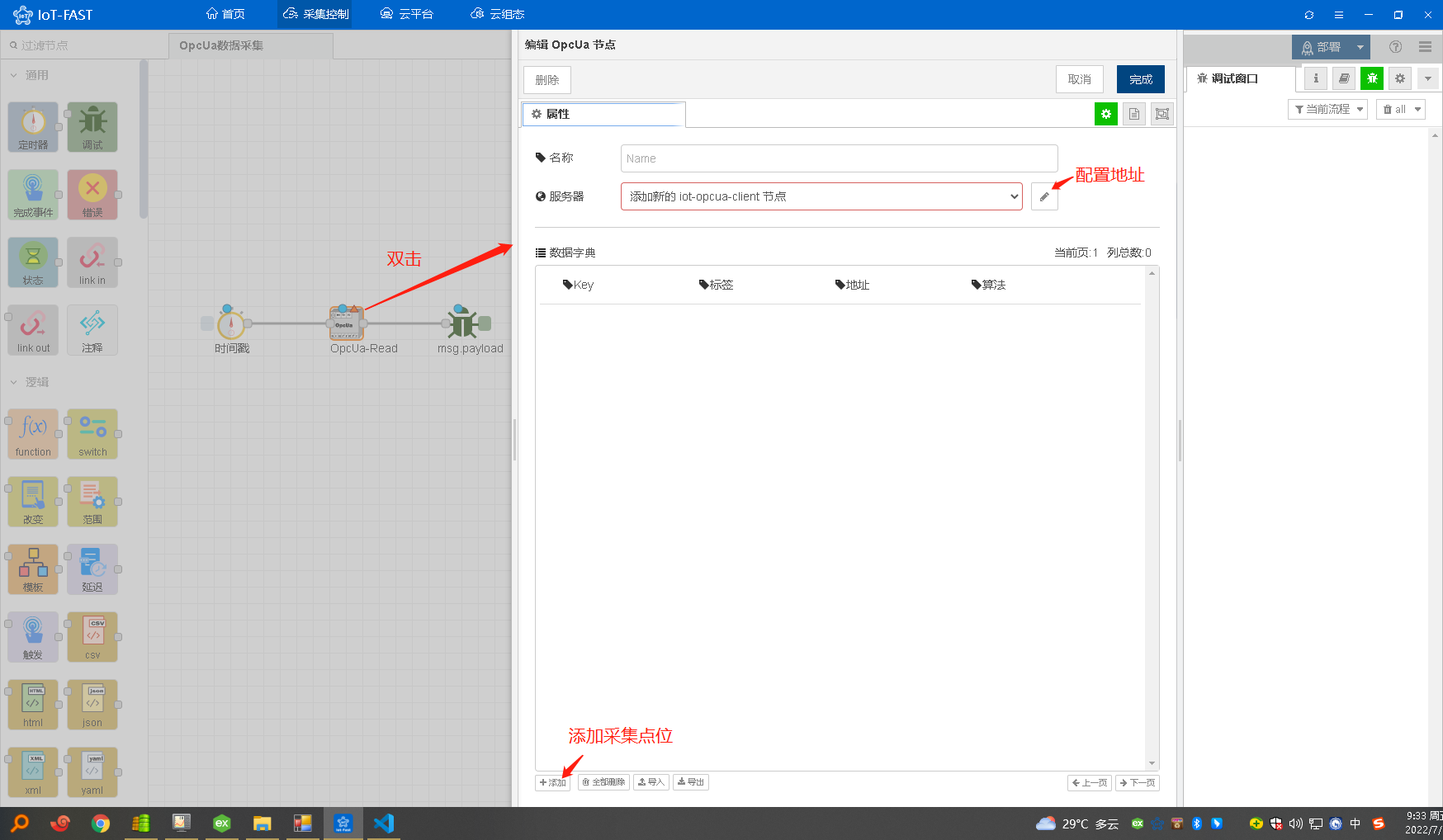Select the 延迟 delay node in palette
Image resolution: width=1443 pixels, height=840 pixels.
92,569
